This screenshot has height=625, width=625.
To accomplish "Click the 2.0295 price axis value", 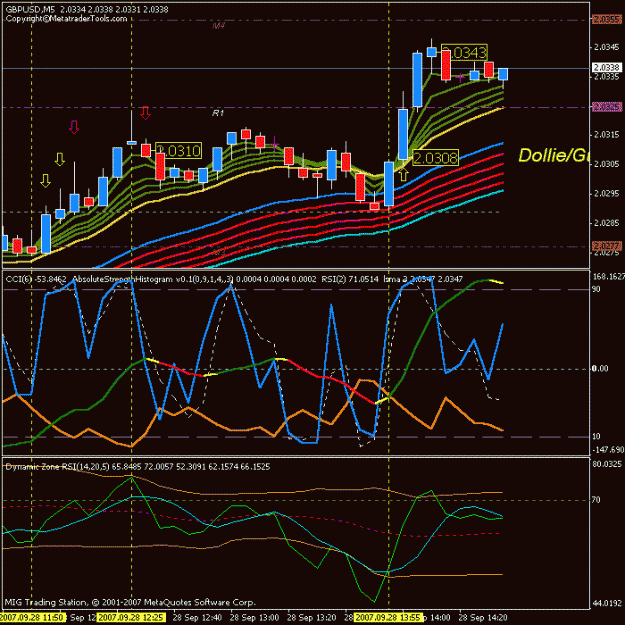I will coord(606,194).
